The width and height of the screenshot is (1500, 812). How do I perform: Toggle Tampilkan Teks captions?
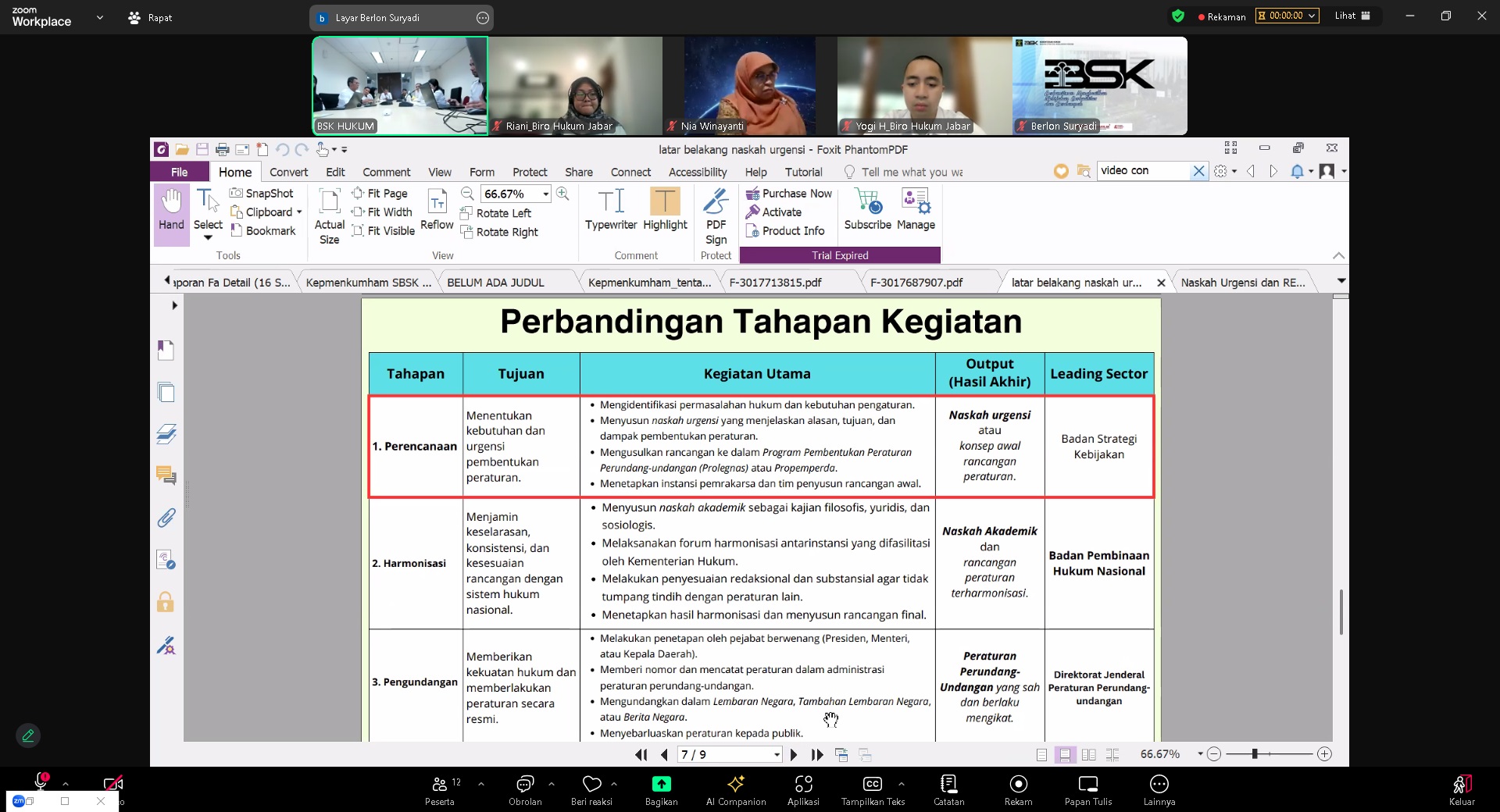[873, 789]
